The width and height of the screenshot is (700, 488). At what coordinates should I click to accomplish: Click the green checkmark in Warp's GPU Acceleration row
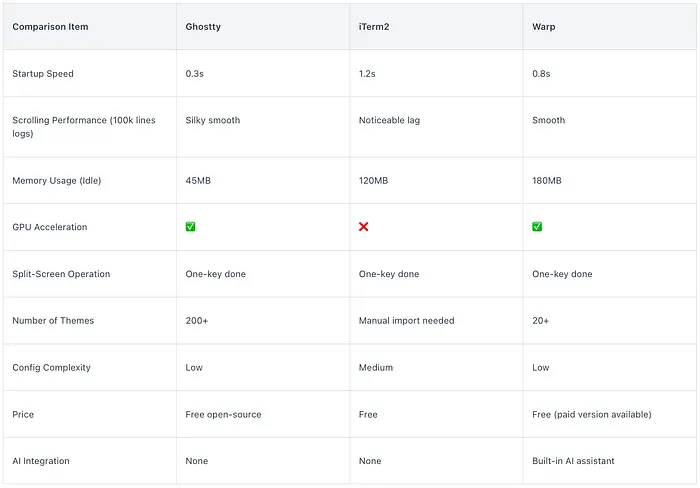click(x=537, y=227)
